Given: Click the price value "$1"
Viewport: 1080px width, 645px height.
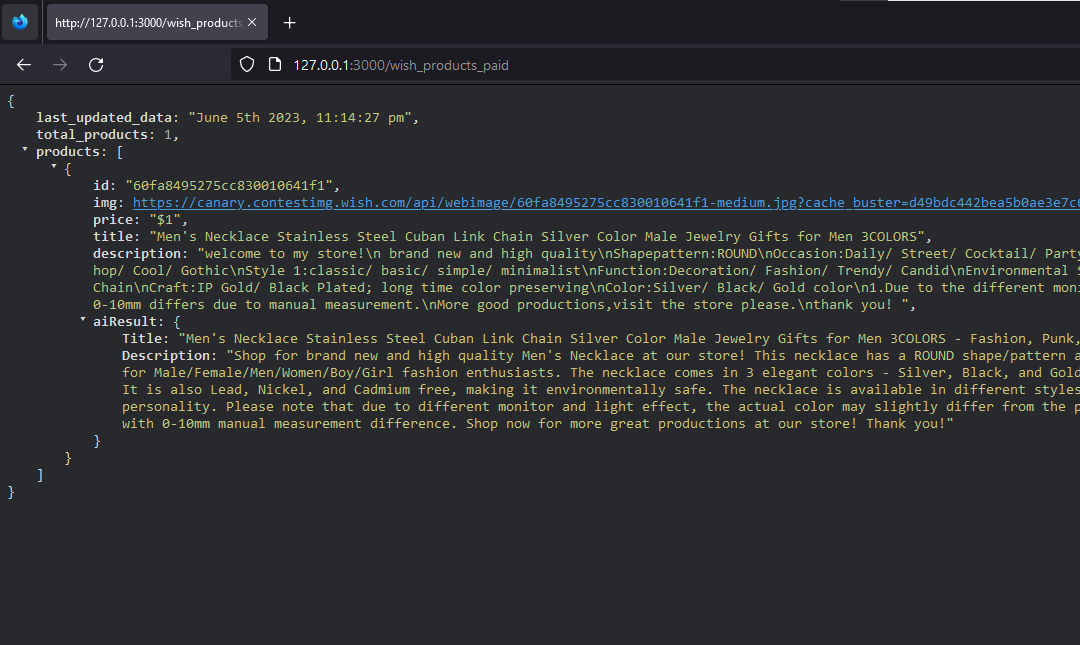Looking at the screenshot, I should pyautogui.click(x=167, y=219).
